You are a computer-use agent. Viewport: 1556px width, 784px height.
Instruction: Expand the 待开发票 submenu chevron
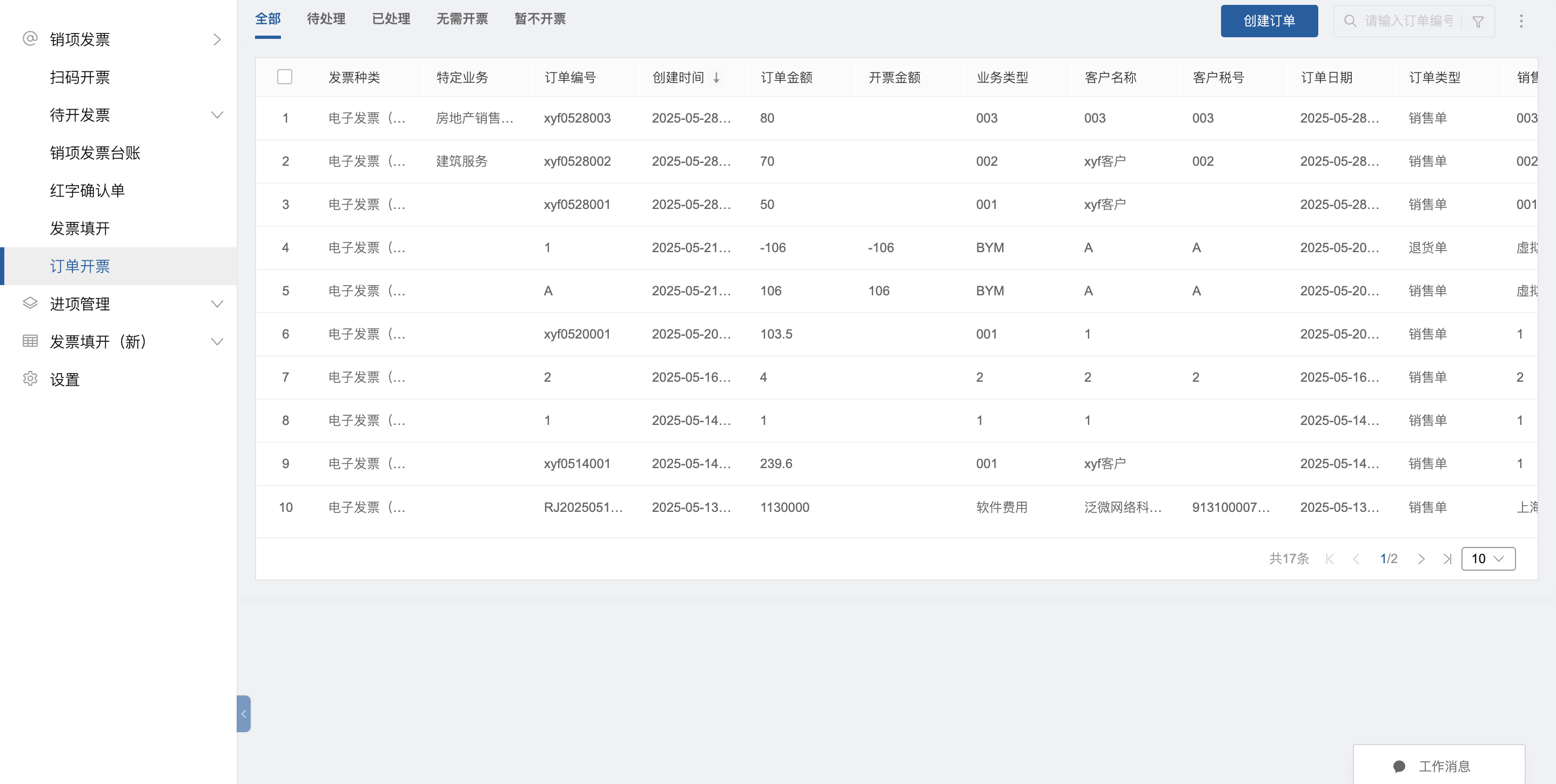tap(217, 114)
